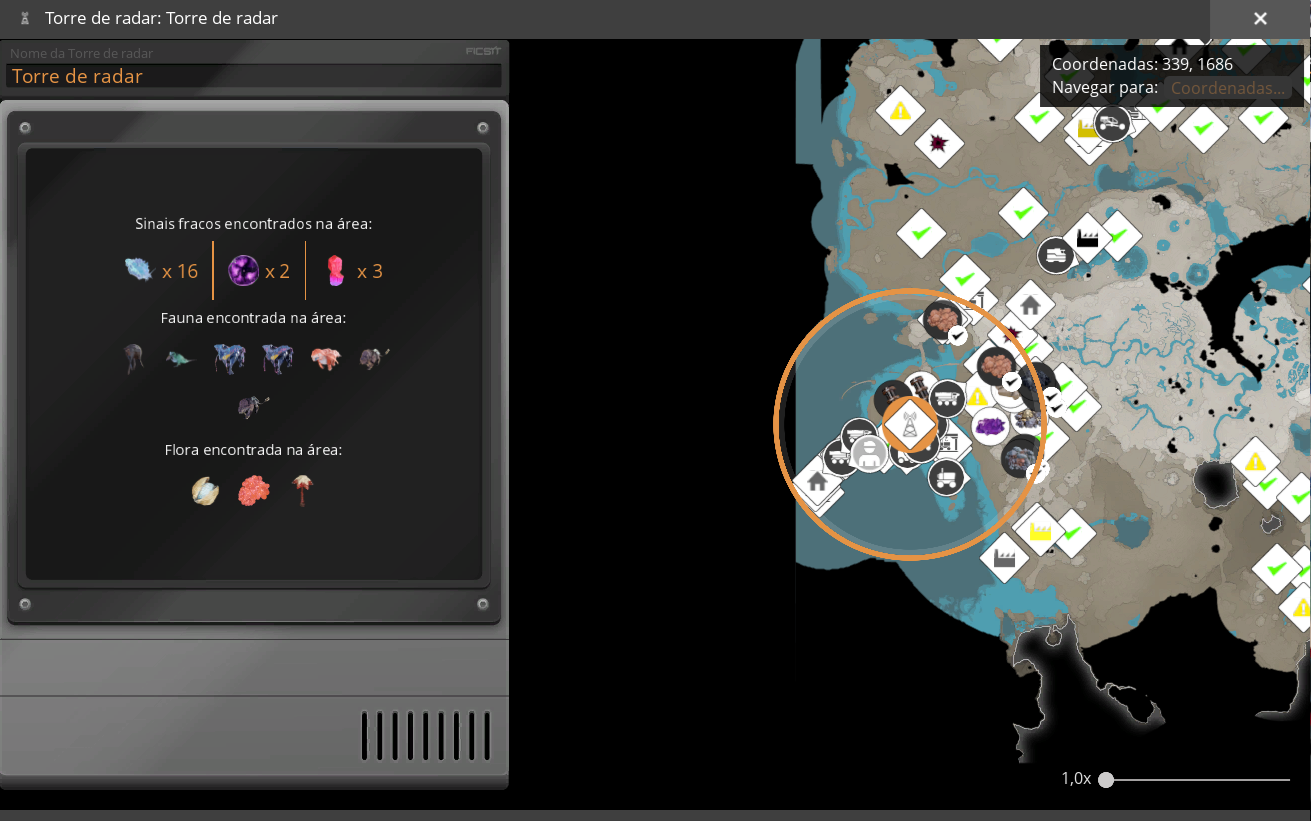The height and width of the screenshot is (821, 1311).
Task: Click the "Sinais fracos encontrados na área:" heading
Action: 254,224
